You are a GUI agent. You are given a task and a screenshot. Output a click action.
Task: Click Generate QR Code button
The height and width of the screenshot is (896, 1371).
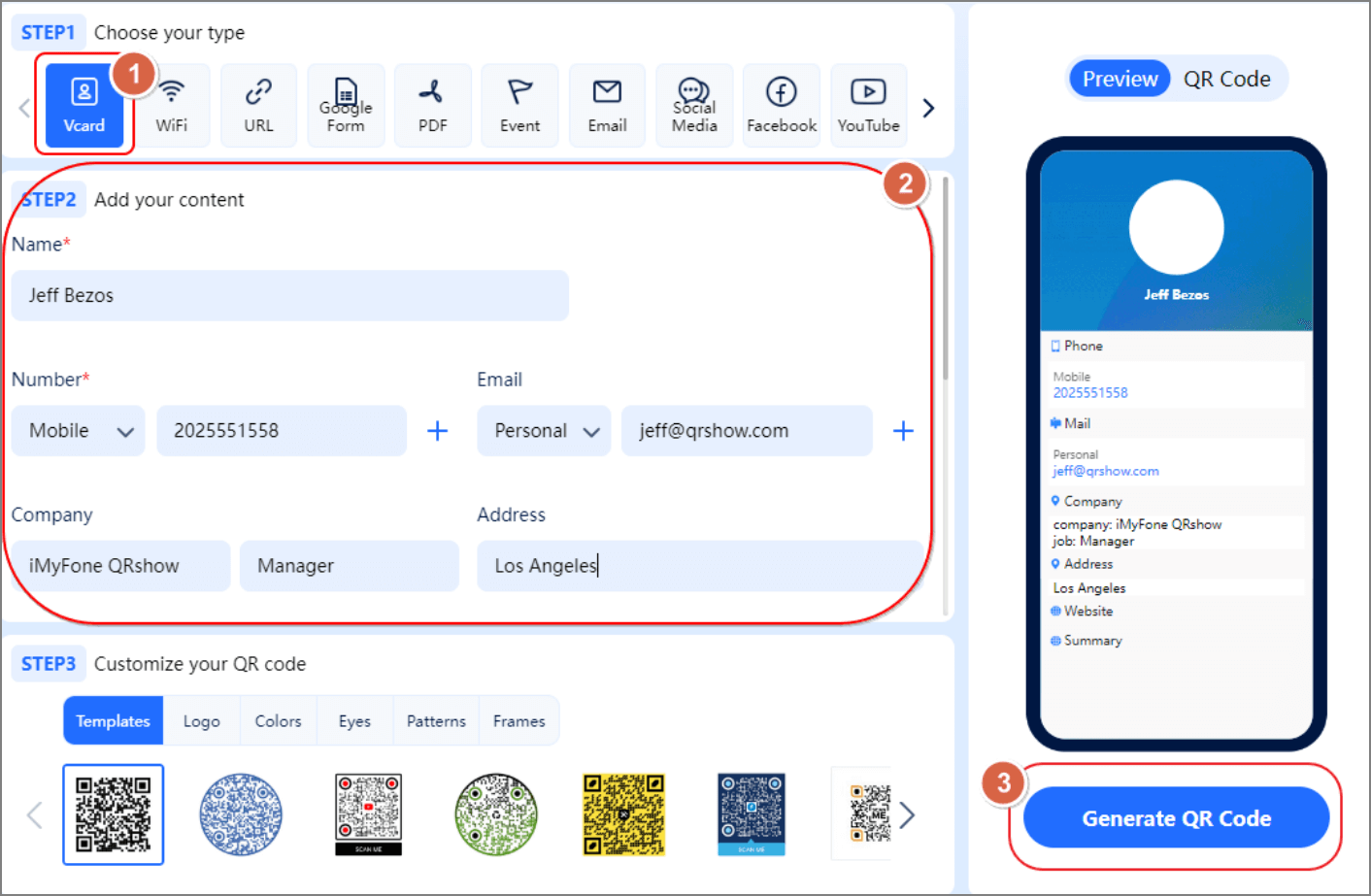(1176, 818)
